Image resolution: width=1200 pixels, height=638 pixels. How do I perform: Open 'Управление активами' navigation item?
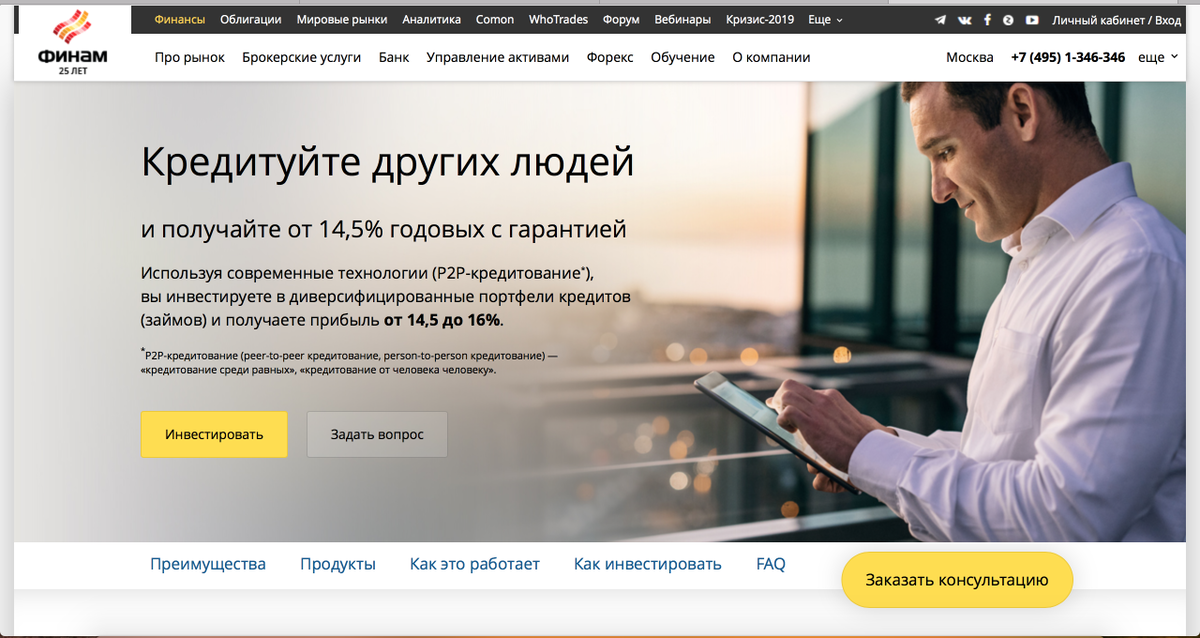pos(498,57)
